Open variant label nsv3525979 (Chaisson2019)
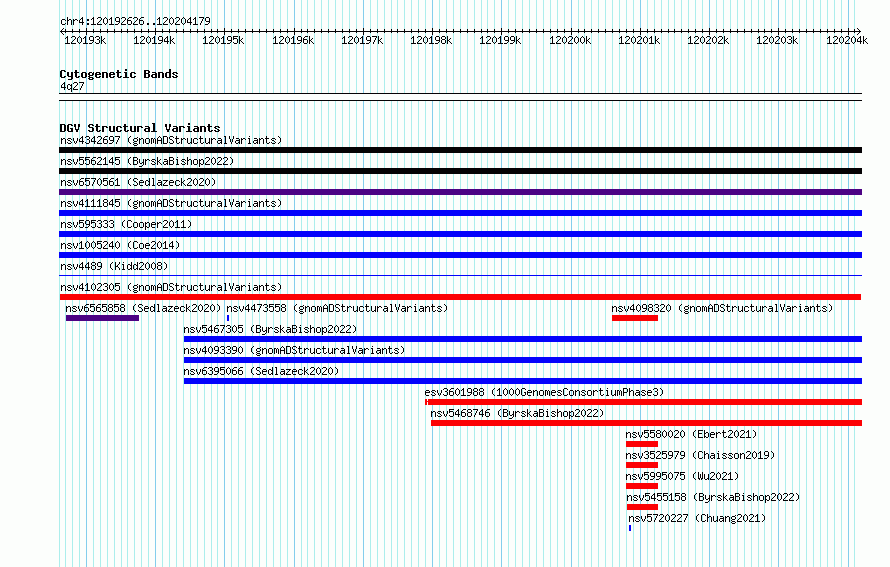Screen dimensions: 890x567 tap(700, 455)
